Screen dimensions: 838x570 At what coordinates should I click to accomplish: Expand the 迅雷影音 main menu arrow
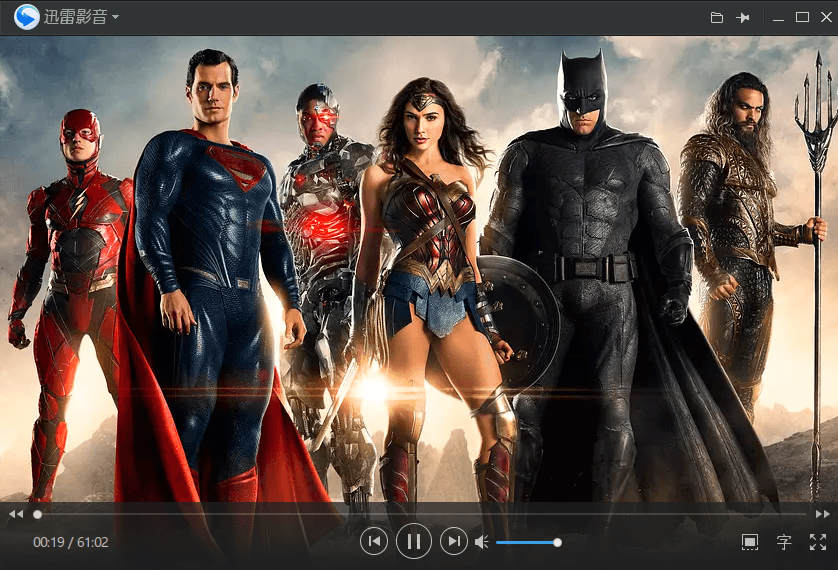(x=116, y=18)
